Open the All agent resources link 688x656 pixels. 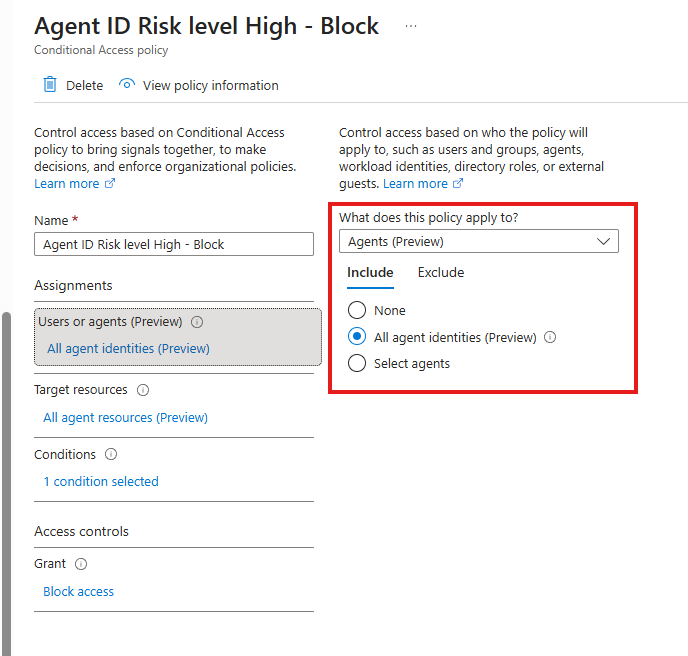(x=125, y=418)
